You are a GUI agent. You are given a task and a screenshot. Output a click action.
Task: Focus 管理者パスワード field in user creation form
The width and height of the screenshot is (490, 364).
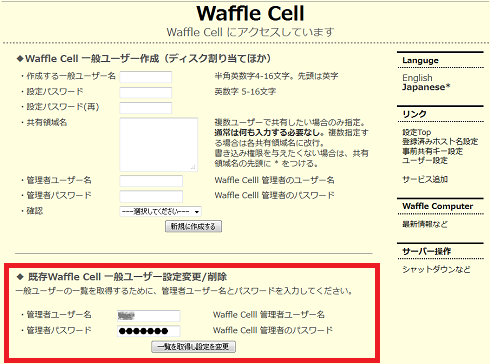point(151,196)
